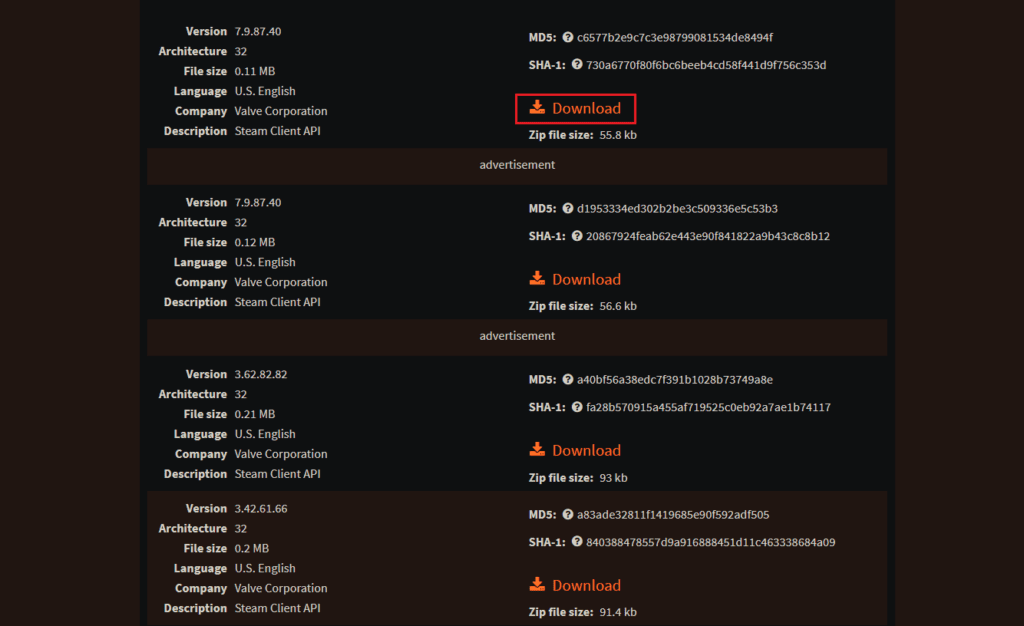Click the SHA-1 help icon beside 840388478557 hash
This screenshot has width=1024, height=626.
click(577, 541)
